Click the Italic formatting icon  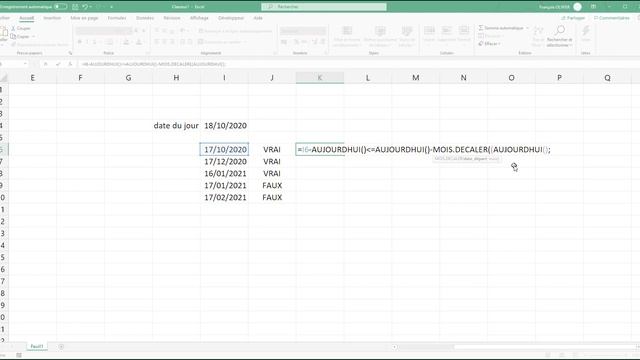(x=87, y=42)
